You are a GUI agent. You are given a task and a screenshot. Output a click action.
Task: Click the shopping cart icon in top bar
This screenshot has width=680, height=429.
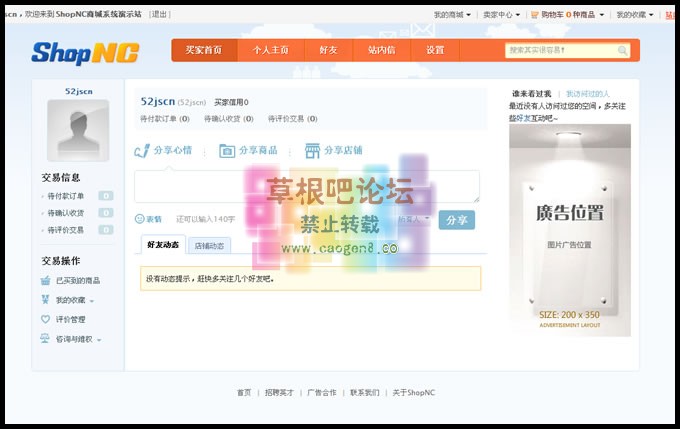coord(533,15)
